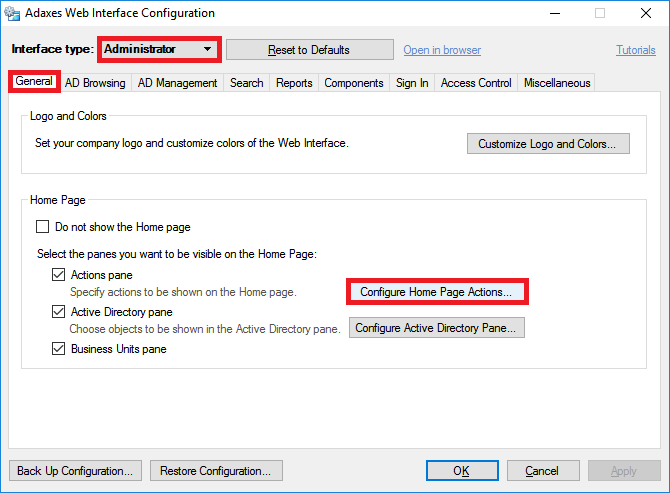Go to the Reports tab

tap(294, 83)
